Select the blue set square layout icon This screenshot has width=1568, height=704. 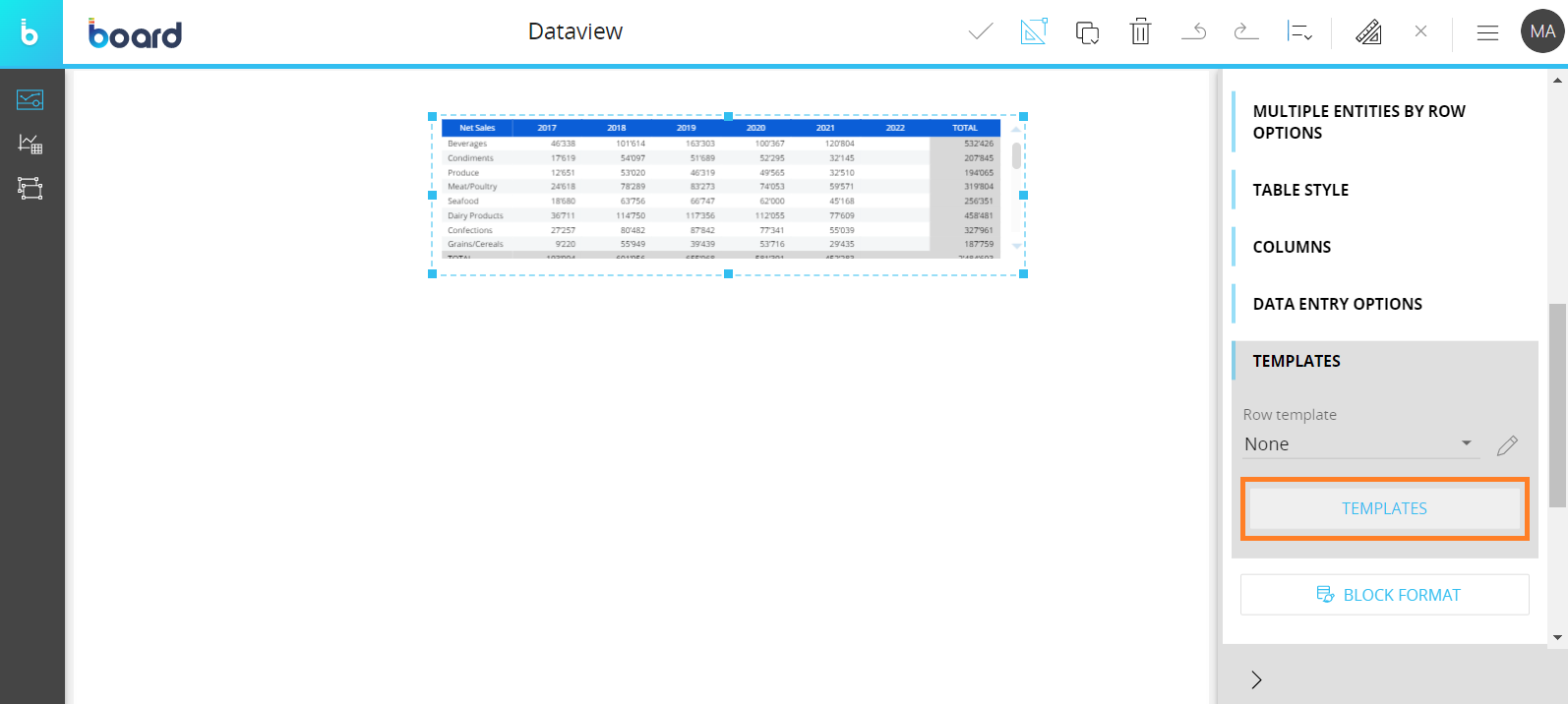pos(1034,32)
